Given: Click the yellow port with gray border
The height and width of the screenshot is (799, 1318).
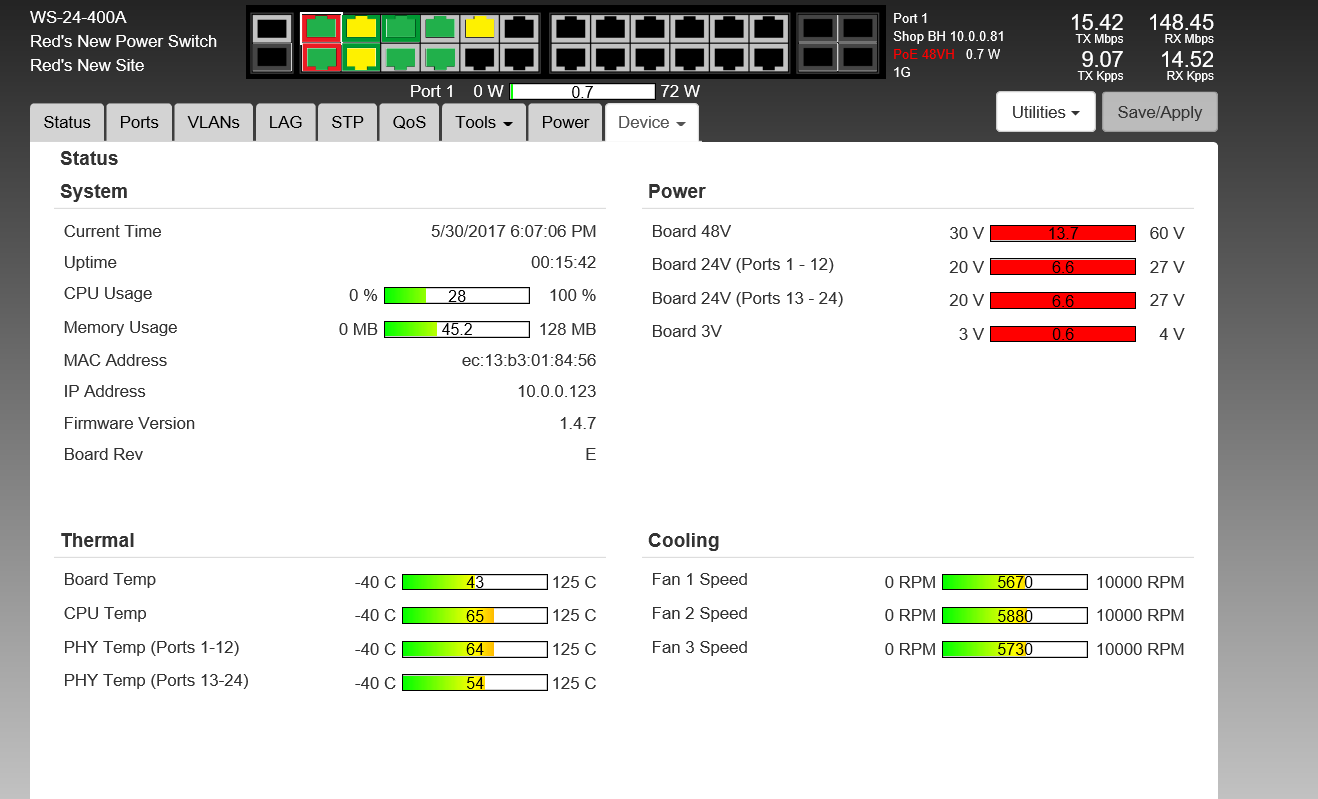Looking at the screenshot, I should (x=480, y=28).
